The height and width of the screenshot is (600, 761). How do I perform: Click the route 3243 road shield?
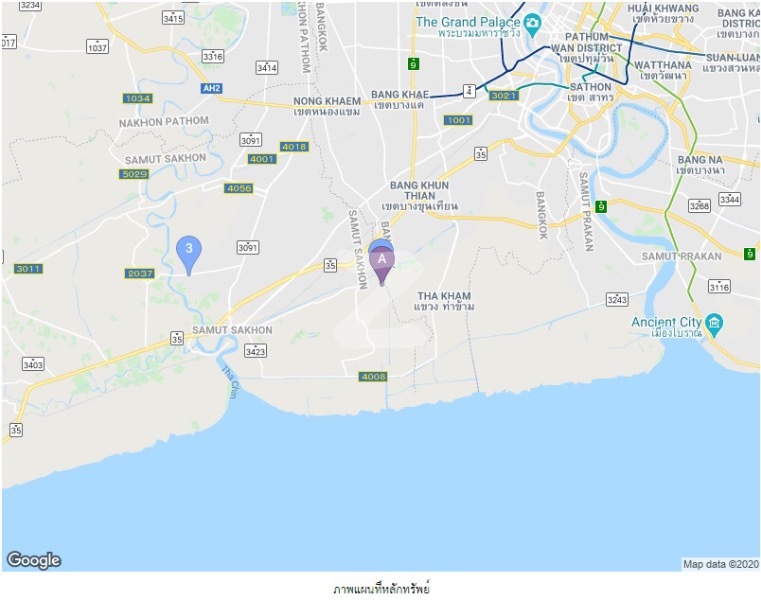(x=617, y=299)
